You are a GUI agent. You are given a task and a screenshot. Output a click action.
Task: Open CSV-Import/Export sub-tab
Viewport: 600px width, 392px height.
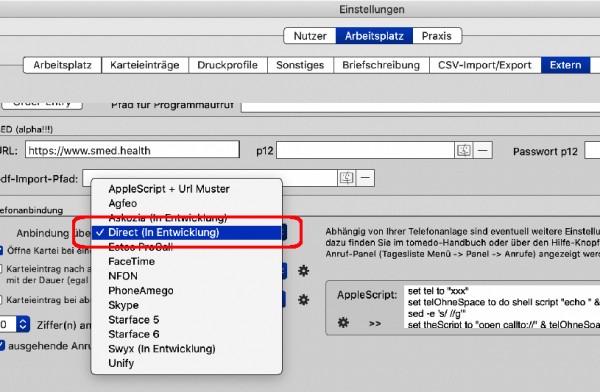point(485,65)
